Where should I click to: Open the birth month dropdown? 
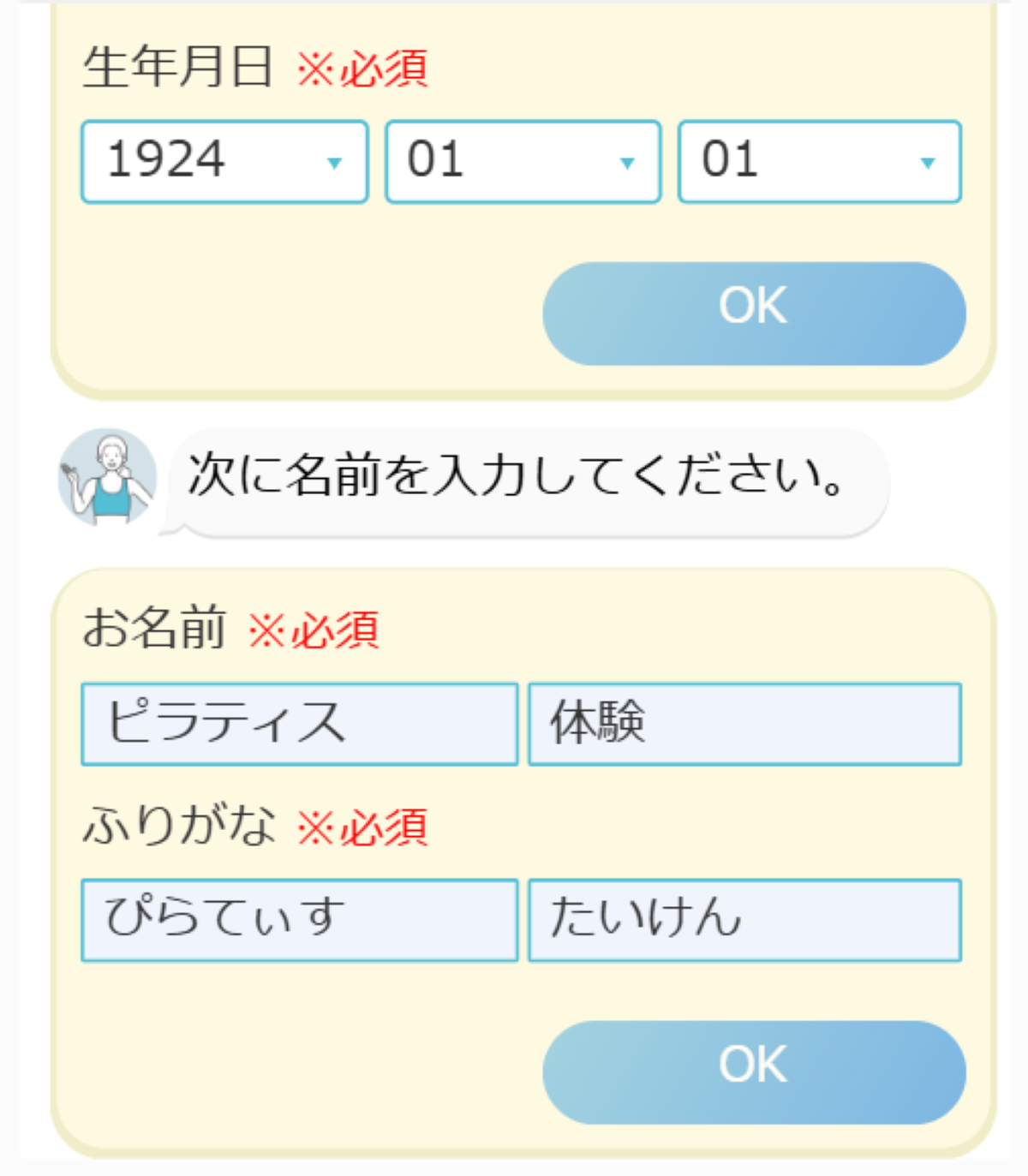pos(523,162)
